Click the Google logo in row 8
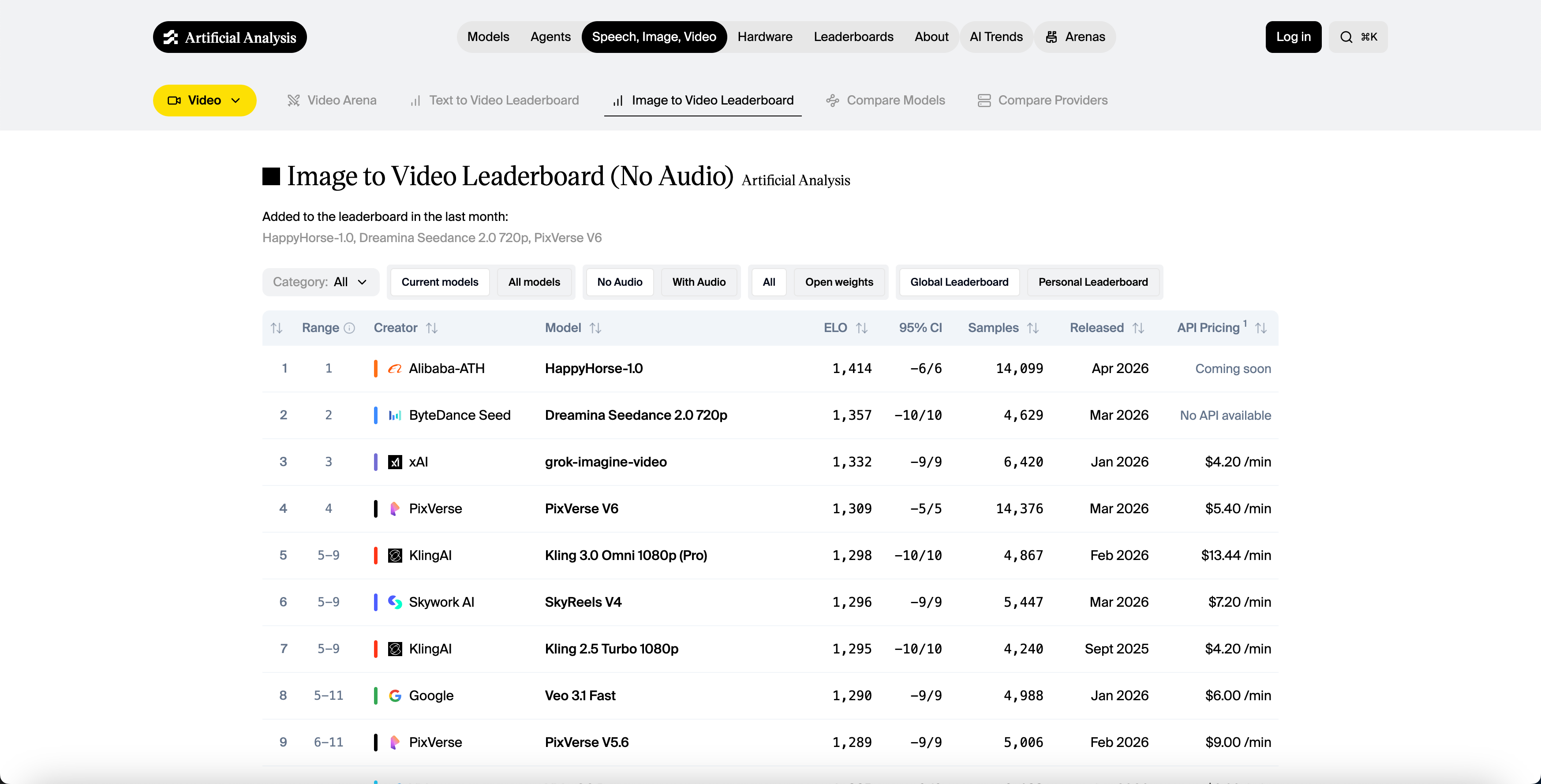 [x=395, y=695]
